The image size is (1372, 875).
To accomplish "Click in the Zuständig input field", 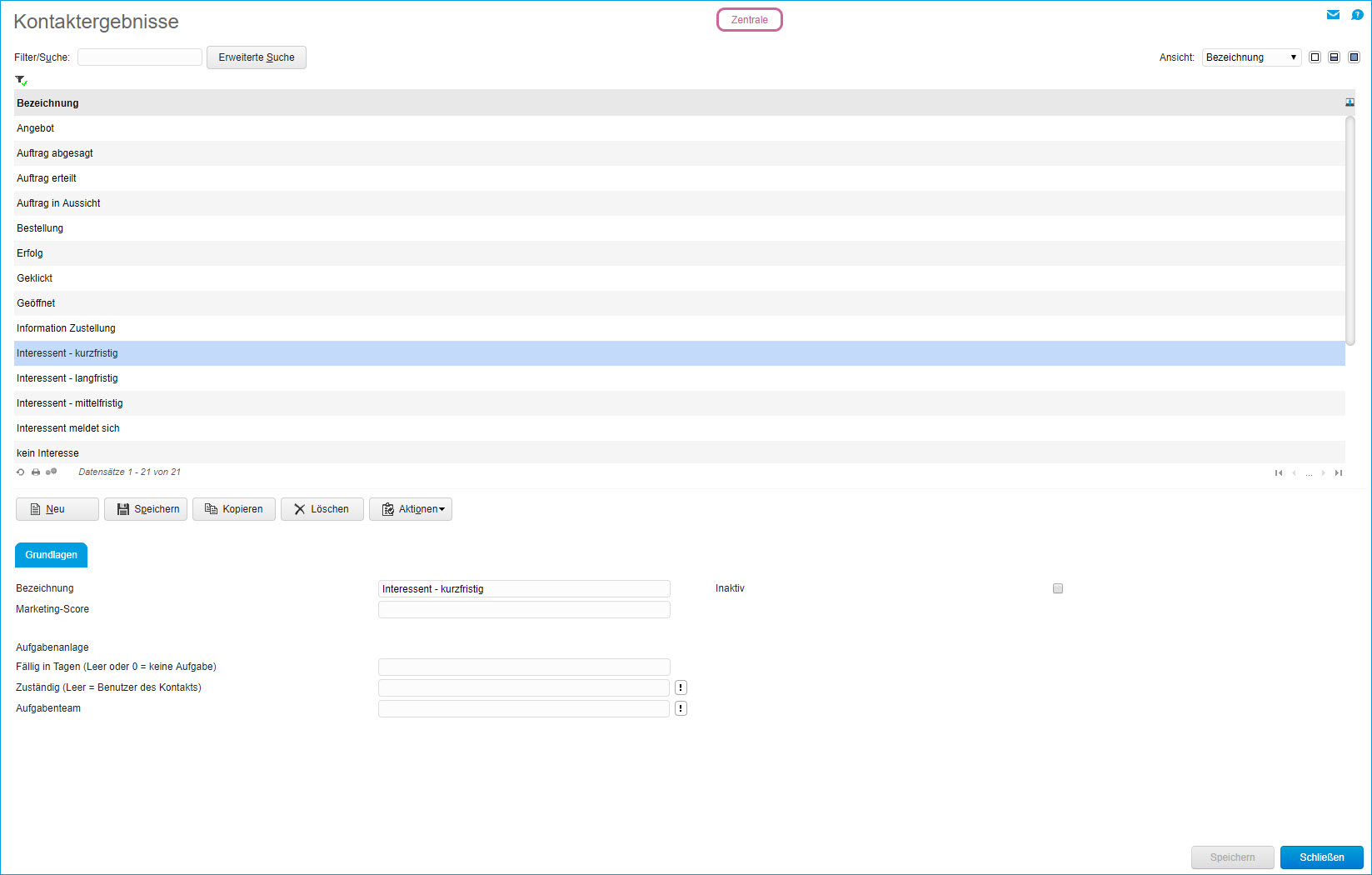I will (524, 687).
